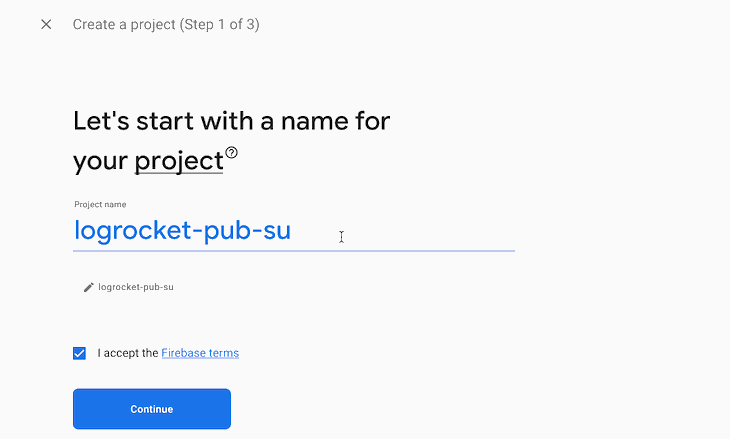Click the Continue button
Image resolution: width=730 pixels, height=439 pixels.
152,409
